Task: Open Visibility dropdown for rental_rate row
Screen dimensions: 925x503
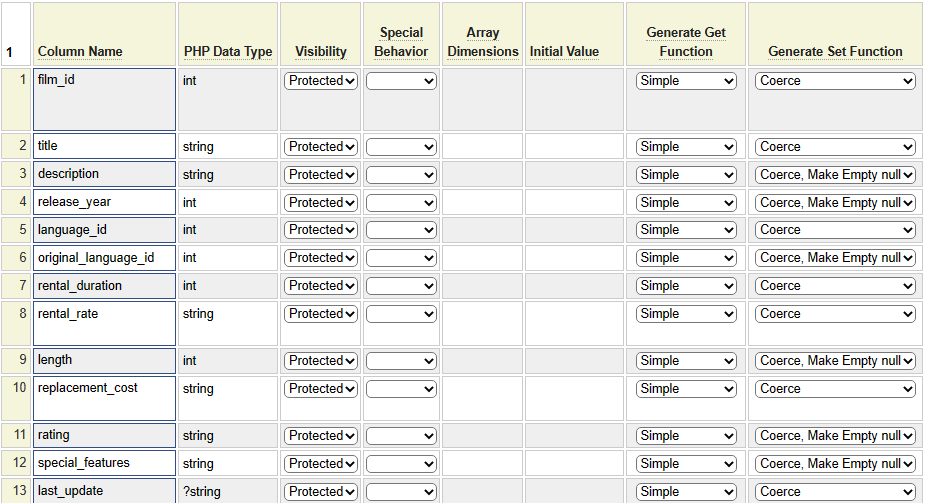Action: coord(321,314)
